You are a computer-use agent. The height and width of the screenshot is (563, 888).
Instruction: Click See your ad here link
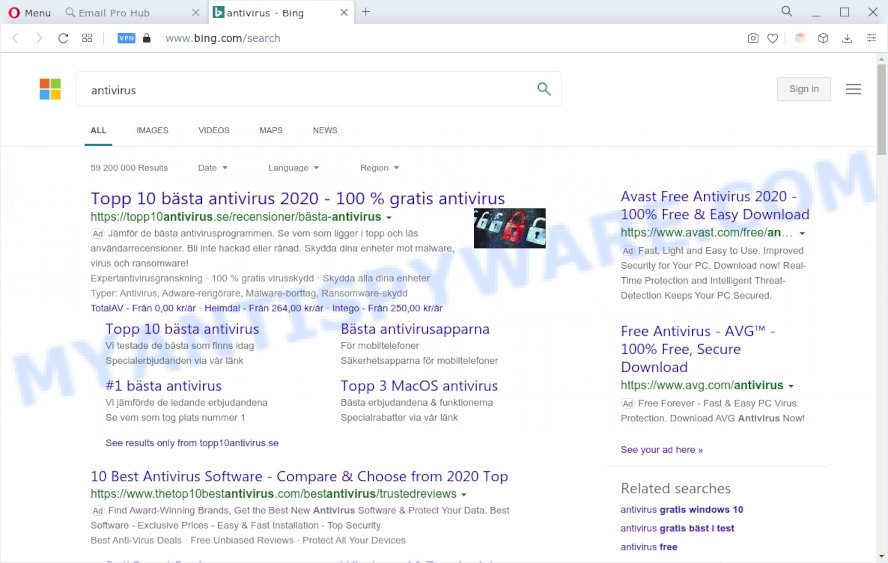pyautogui.click(x=661, y=450)
